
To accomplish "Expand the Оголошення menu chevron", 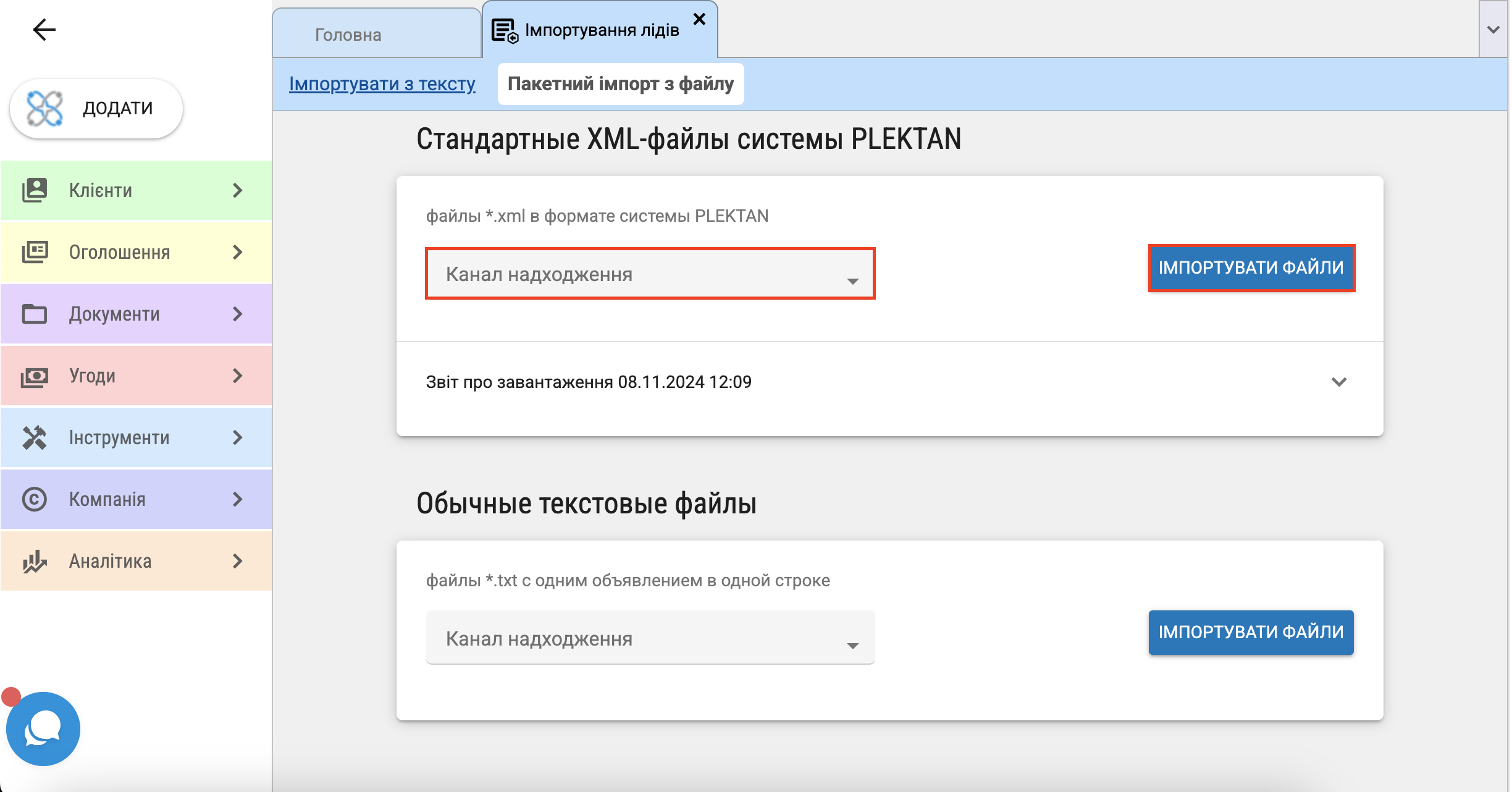I will (x=238, y=252).
